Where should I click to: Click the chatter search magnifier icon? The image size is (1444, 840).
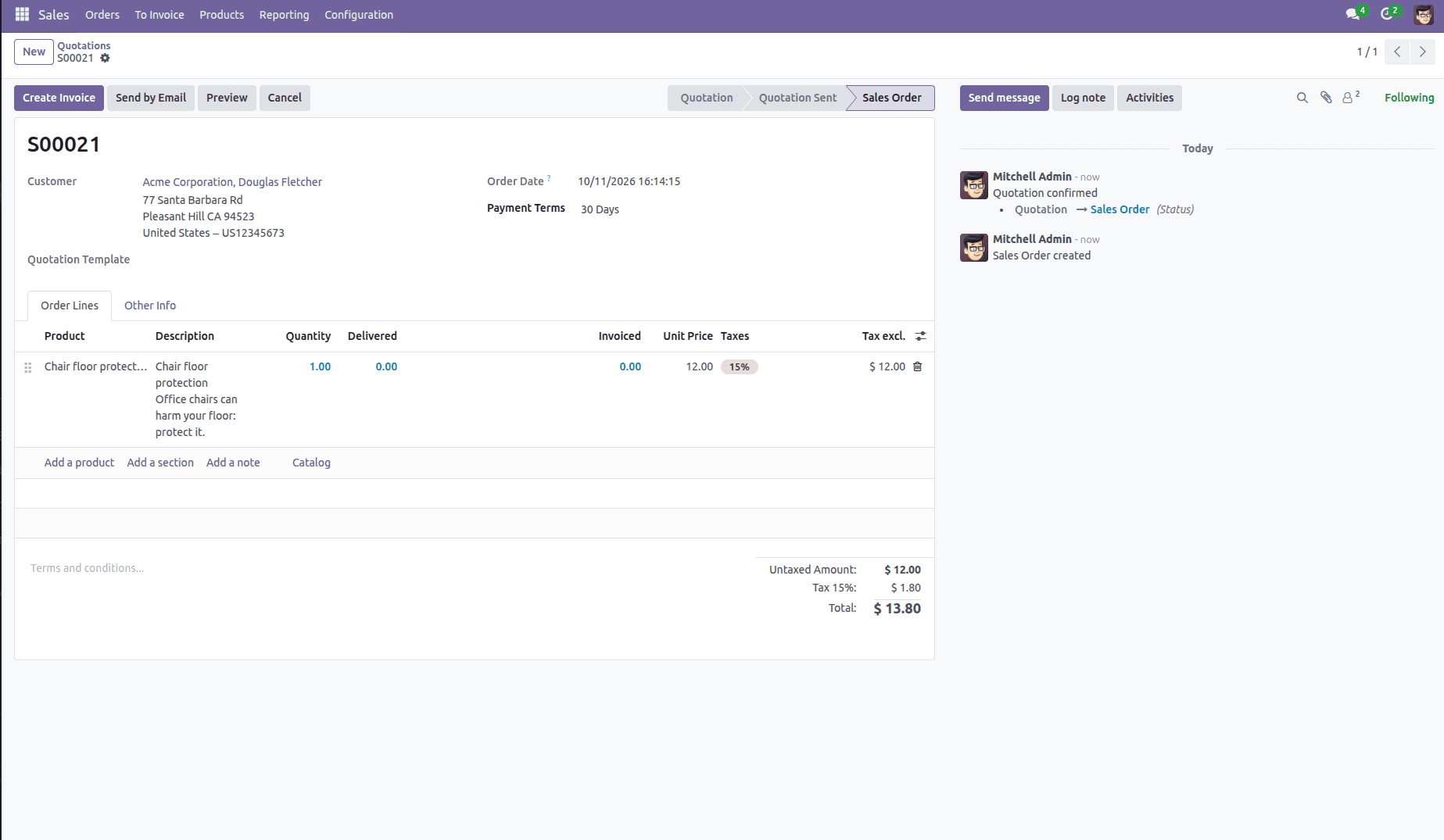click(x=1302, y=98)
